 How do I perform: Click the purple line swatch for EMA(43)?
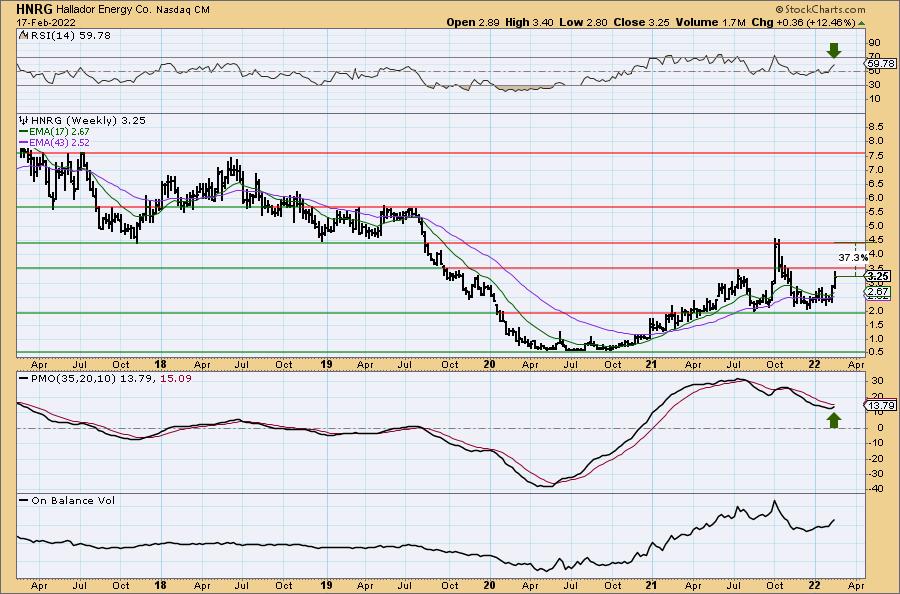pos(23,142)
